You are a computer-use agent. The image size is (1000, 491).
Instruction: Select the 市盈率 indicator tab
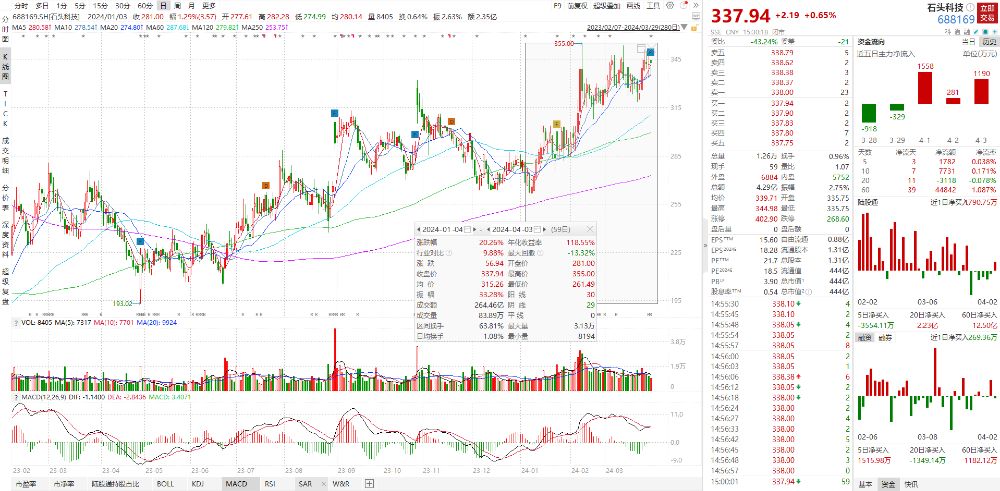point(26,484)
